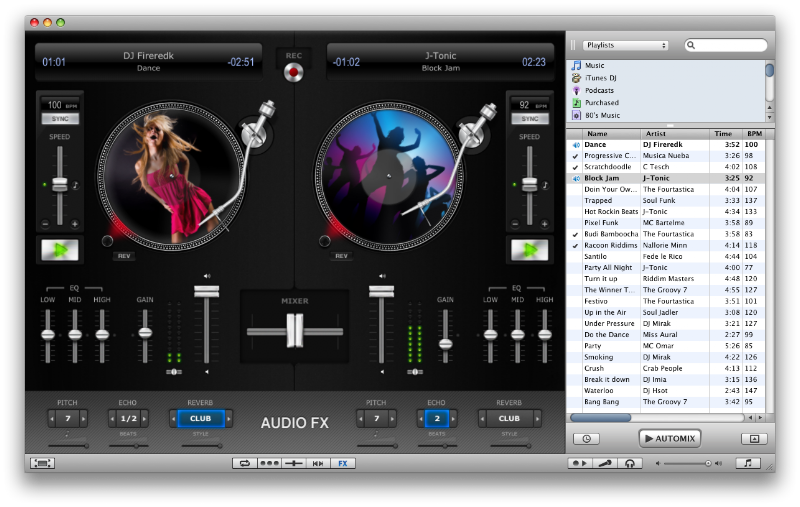Open the loop controls in the bottom toolbar

pos(245,463)
